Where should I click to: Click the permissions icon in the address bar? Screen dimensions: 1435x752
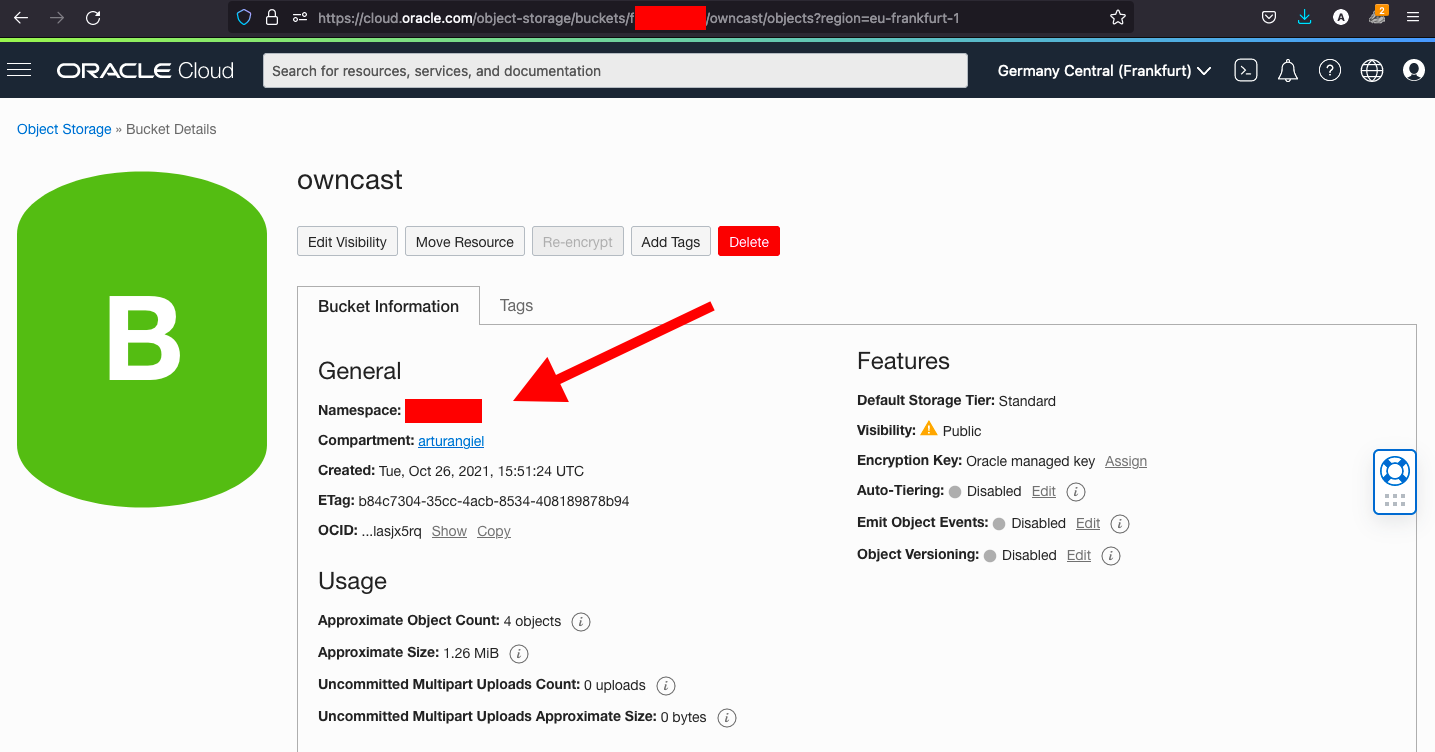tap(299, 18)
